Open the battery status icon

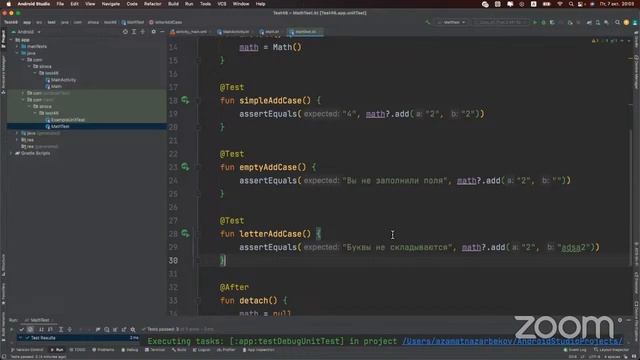coord(546,4)
